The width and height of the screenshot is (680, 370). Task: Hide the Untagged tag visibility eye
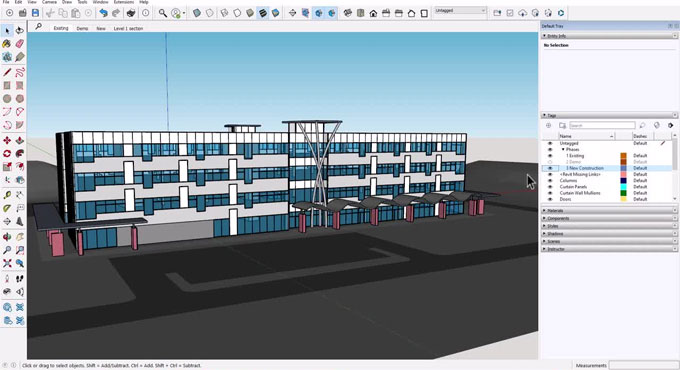point(550,143)
